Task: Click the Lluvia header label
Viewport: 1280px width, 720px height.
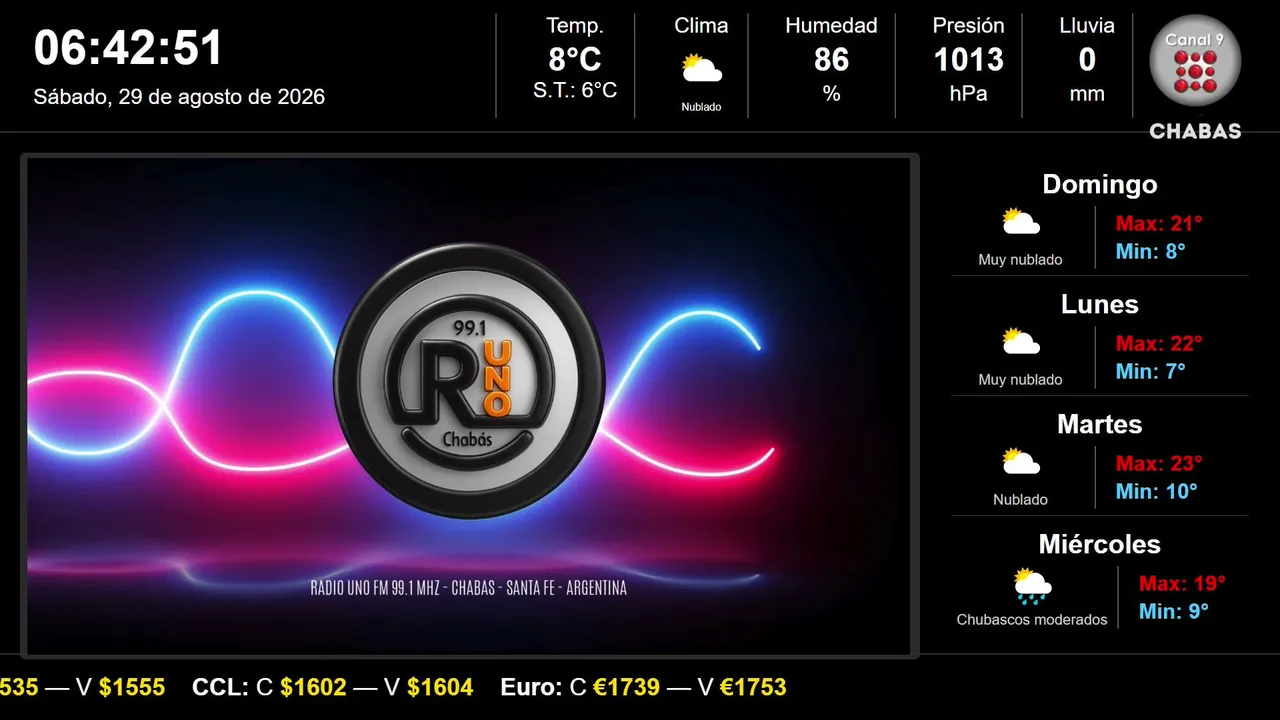Action: tap(1087, 26)
